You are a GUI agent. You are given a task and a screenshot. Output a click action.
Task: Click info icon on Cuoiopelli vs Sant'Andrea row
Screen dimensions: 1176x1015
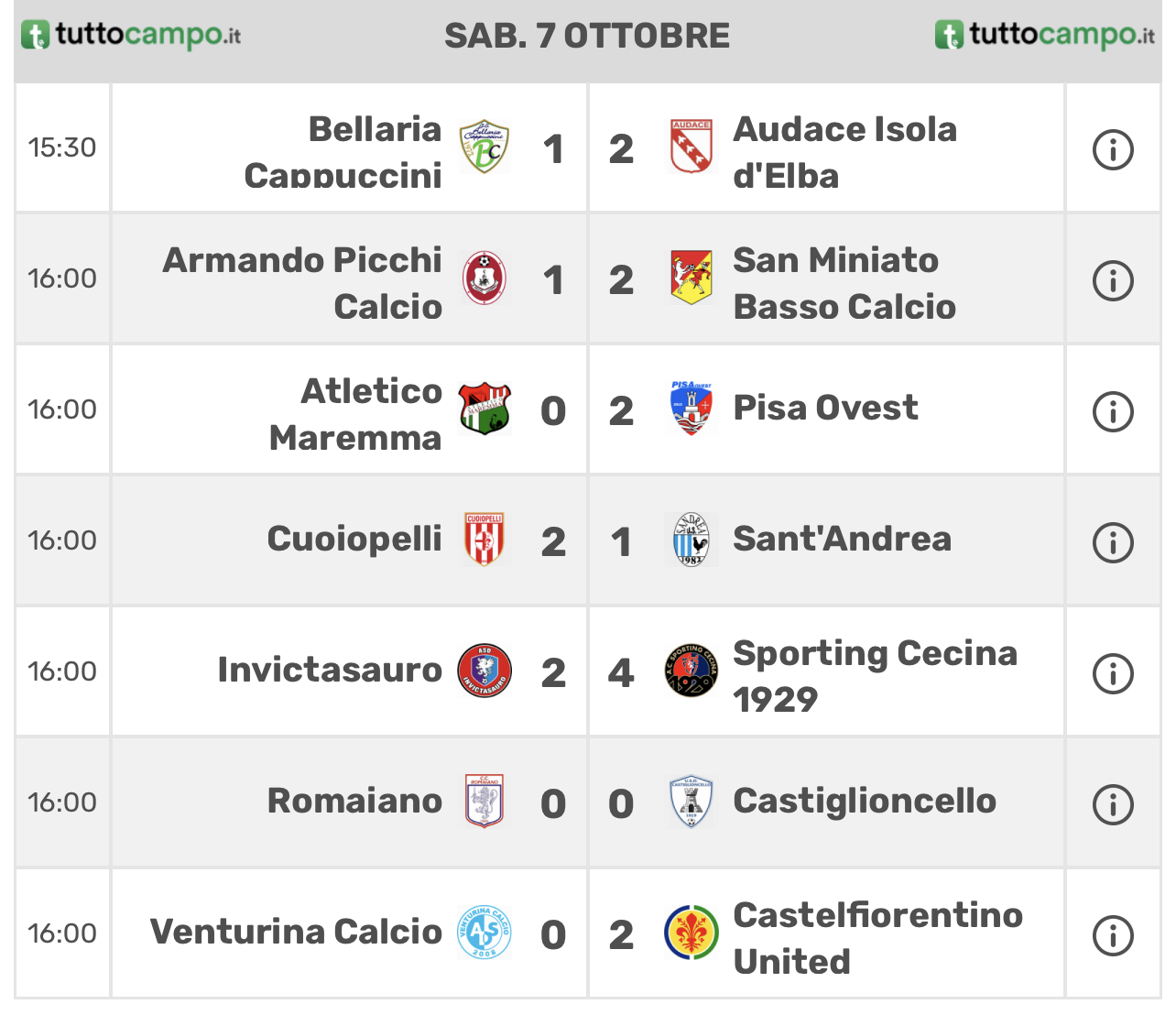tap(1113, 542)
